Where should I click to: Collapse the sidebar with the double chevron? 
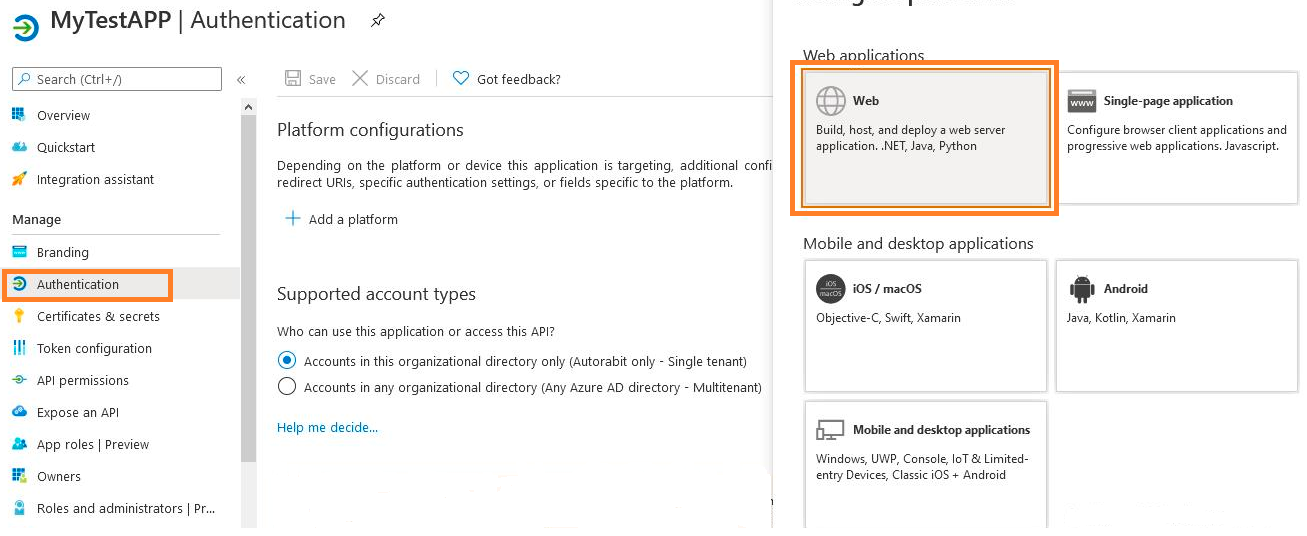[241, 80]
